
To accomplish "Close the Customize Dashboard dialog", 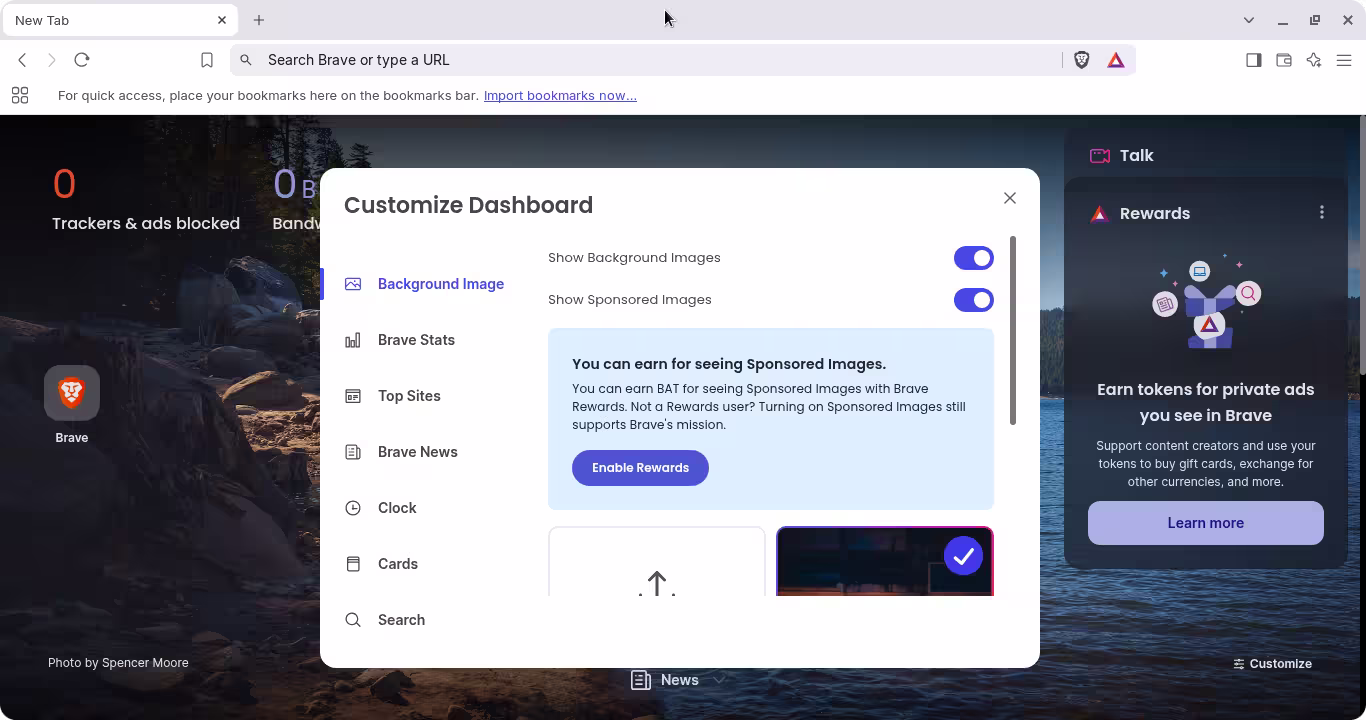I will (1010, 198).
